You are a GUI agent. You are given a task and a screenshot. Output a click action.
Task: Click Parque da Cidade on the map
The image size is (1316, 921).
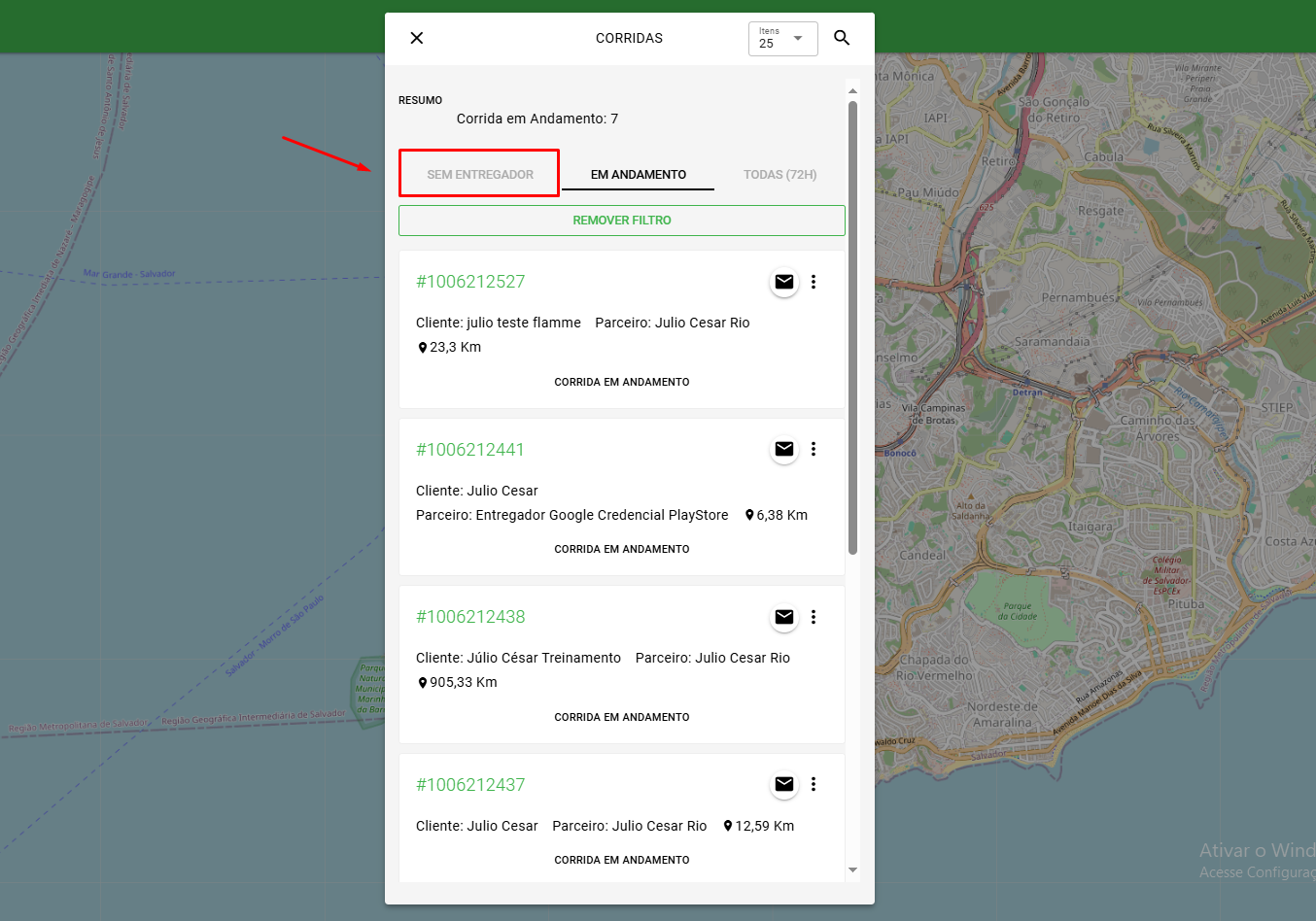pos(1018,611)
